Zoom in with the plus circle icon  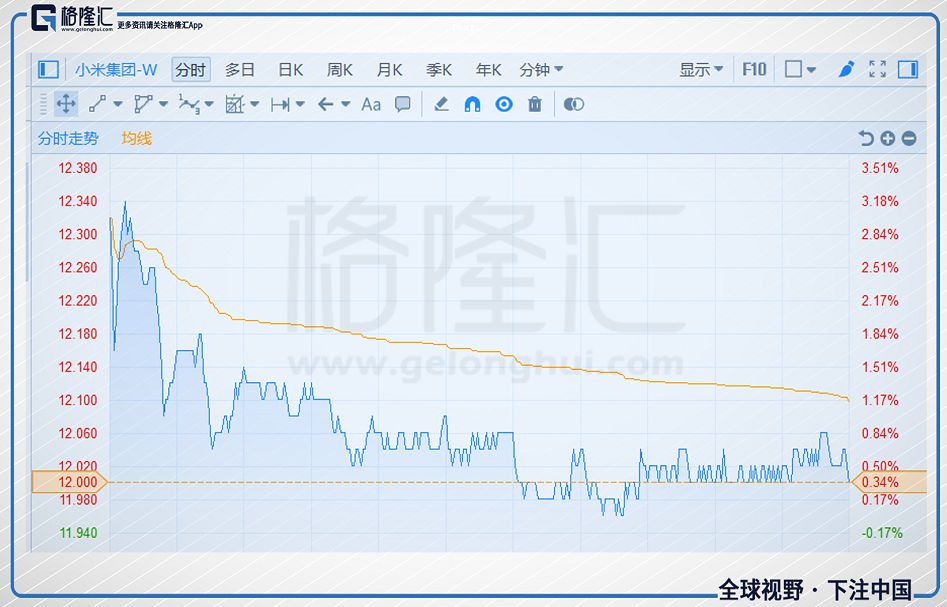[887, 138]
